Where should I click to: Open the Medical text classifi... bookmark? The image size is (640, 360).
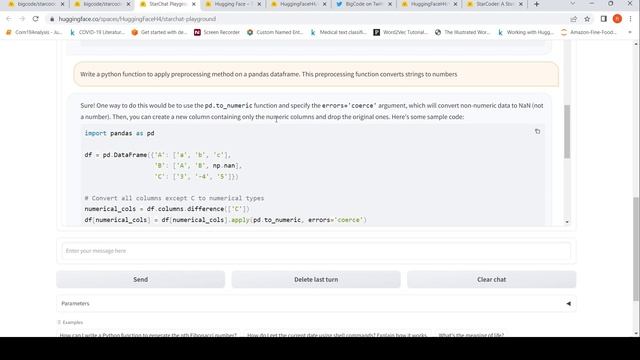338,32
